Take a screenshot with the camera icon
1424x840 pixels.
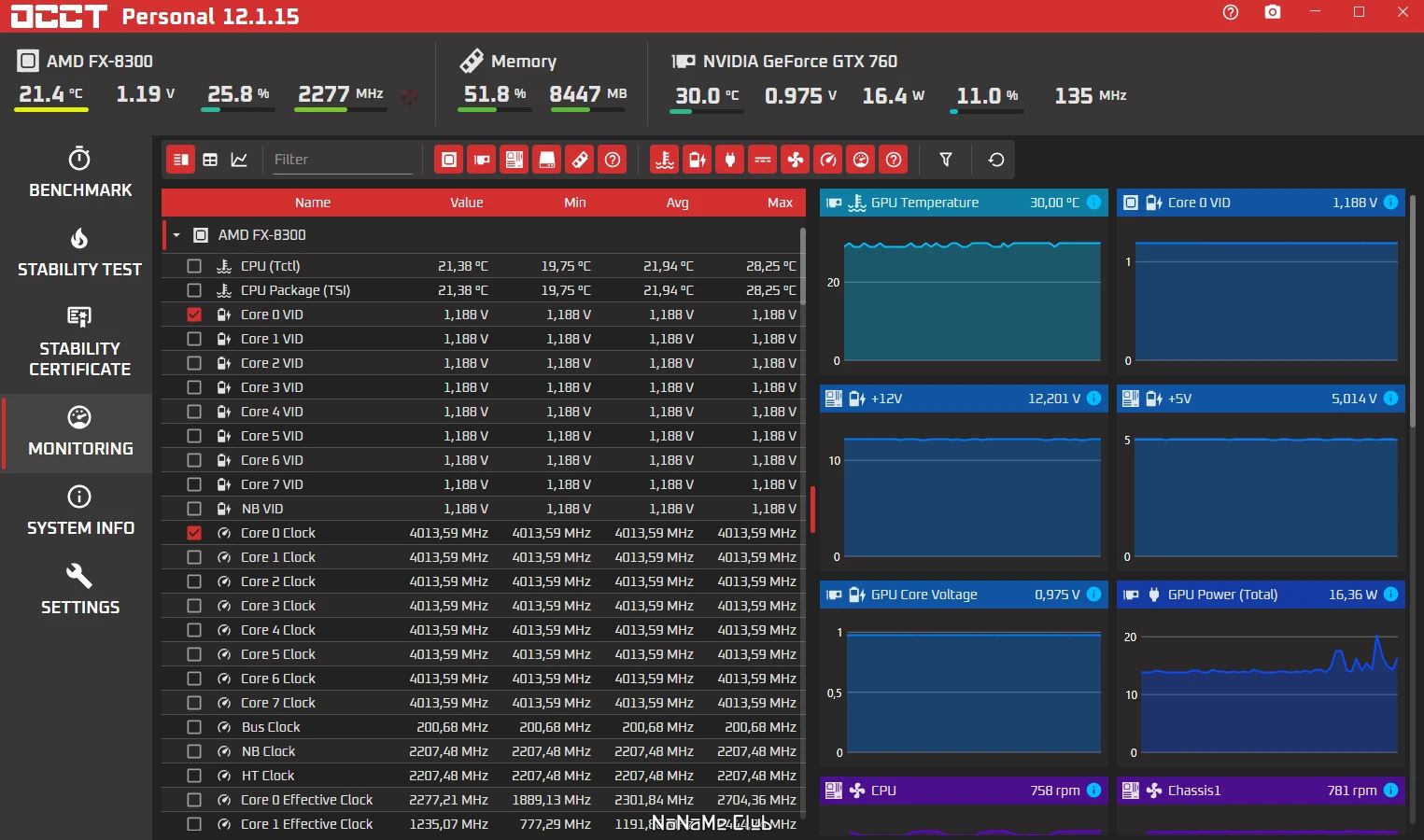coord(1273,12)
